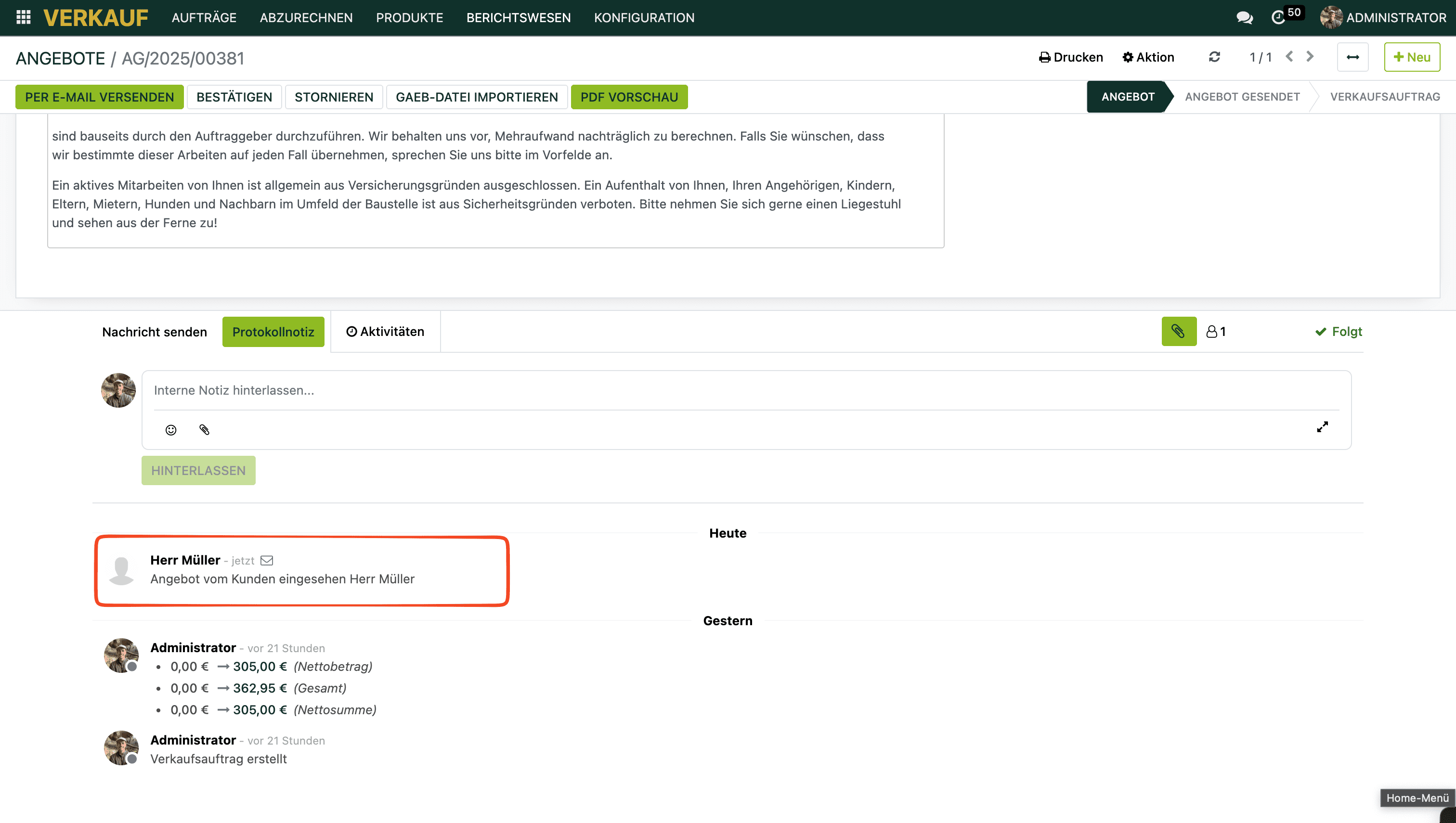
Task: Click the PDF VORSCHAU button
Action: [629, 97]
